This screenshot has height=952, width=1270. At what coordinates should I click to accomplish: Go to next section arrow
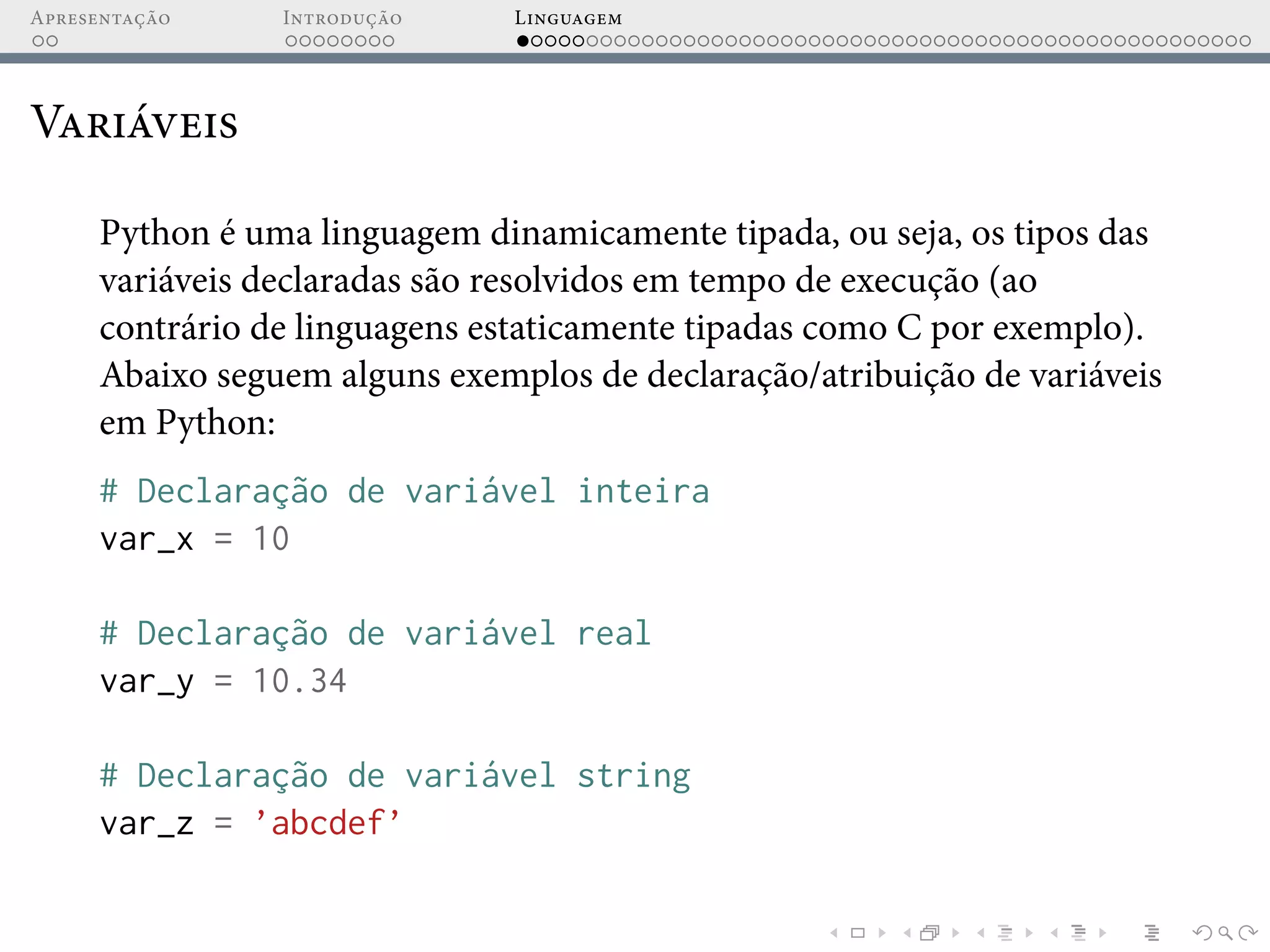[x=1103, y=933]
